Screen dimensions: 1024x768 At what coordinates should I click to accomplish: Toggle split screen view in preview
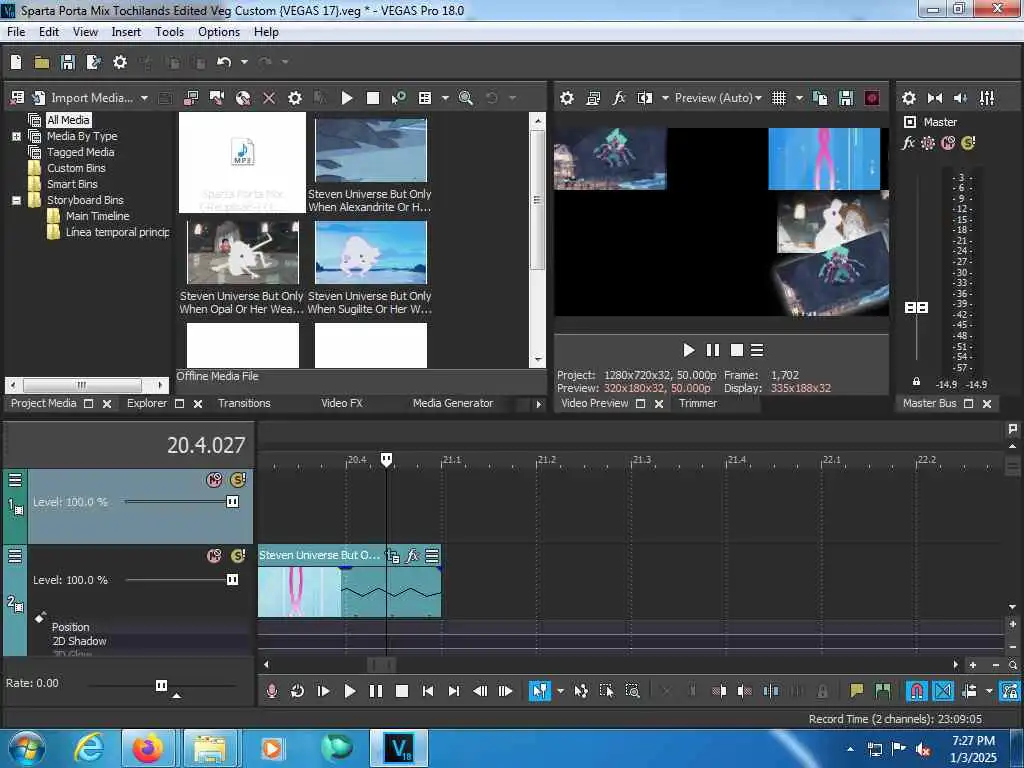[645, 98]
